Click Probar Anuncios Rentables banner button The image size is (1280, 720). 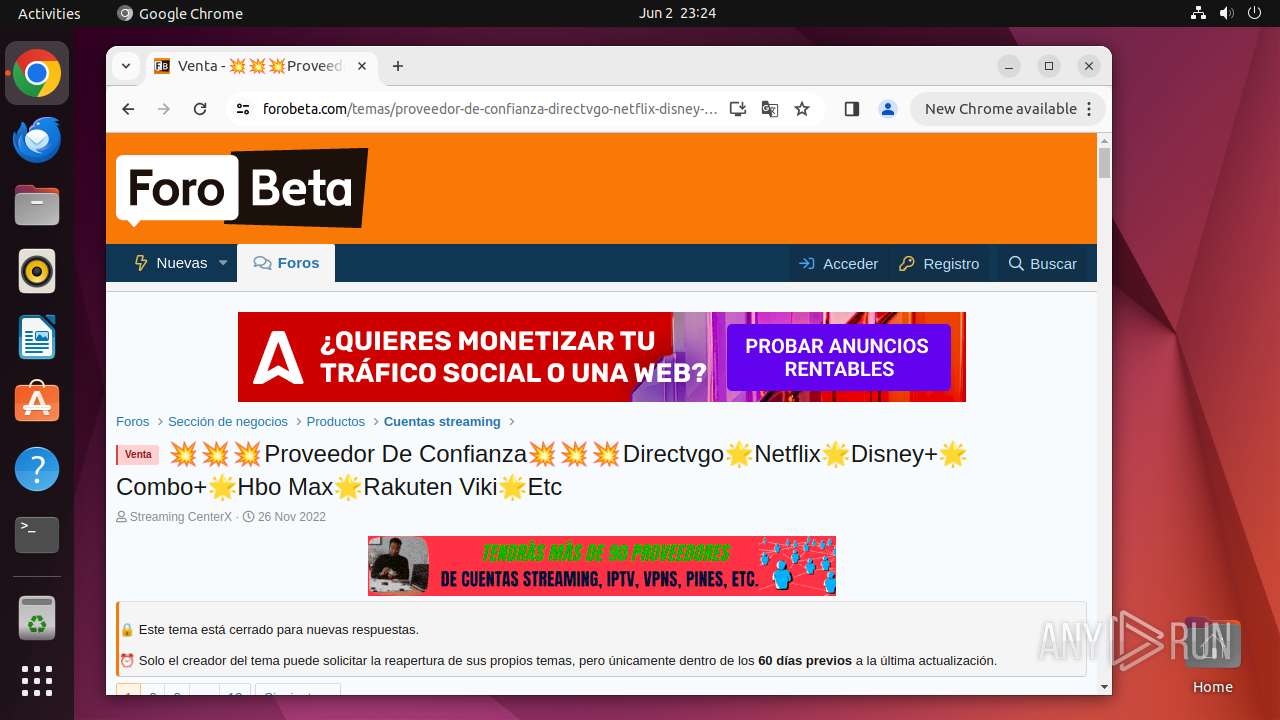837,357
